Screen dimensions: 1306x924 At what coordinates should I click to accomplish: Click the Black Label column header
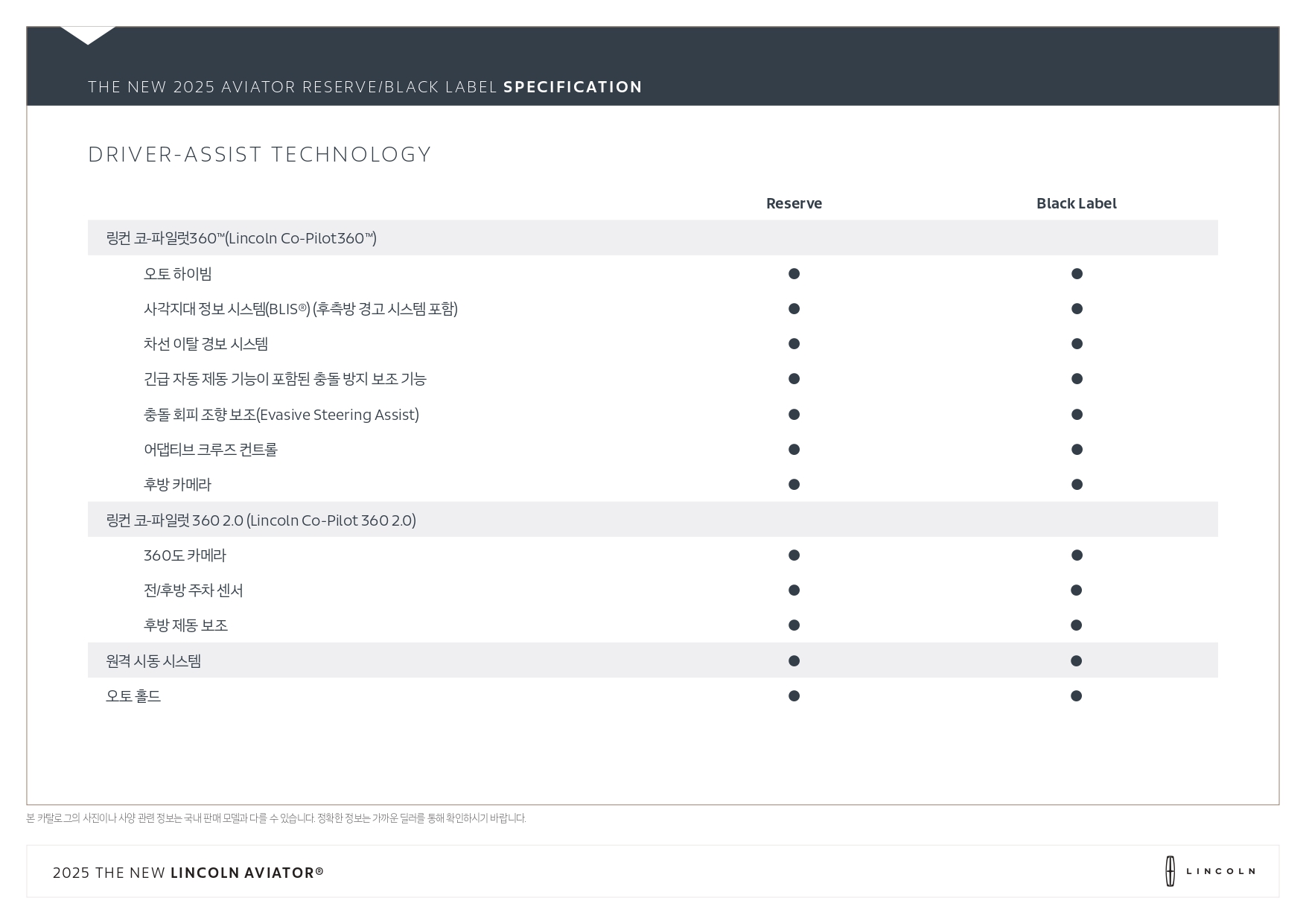click(1076, 203)
